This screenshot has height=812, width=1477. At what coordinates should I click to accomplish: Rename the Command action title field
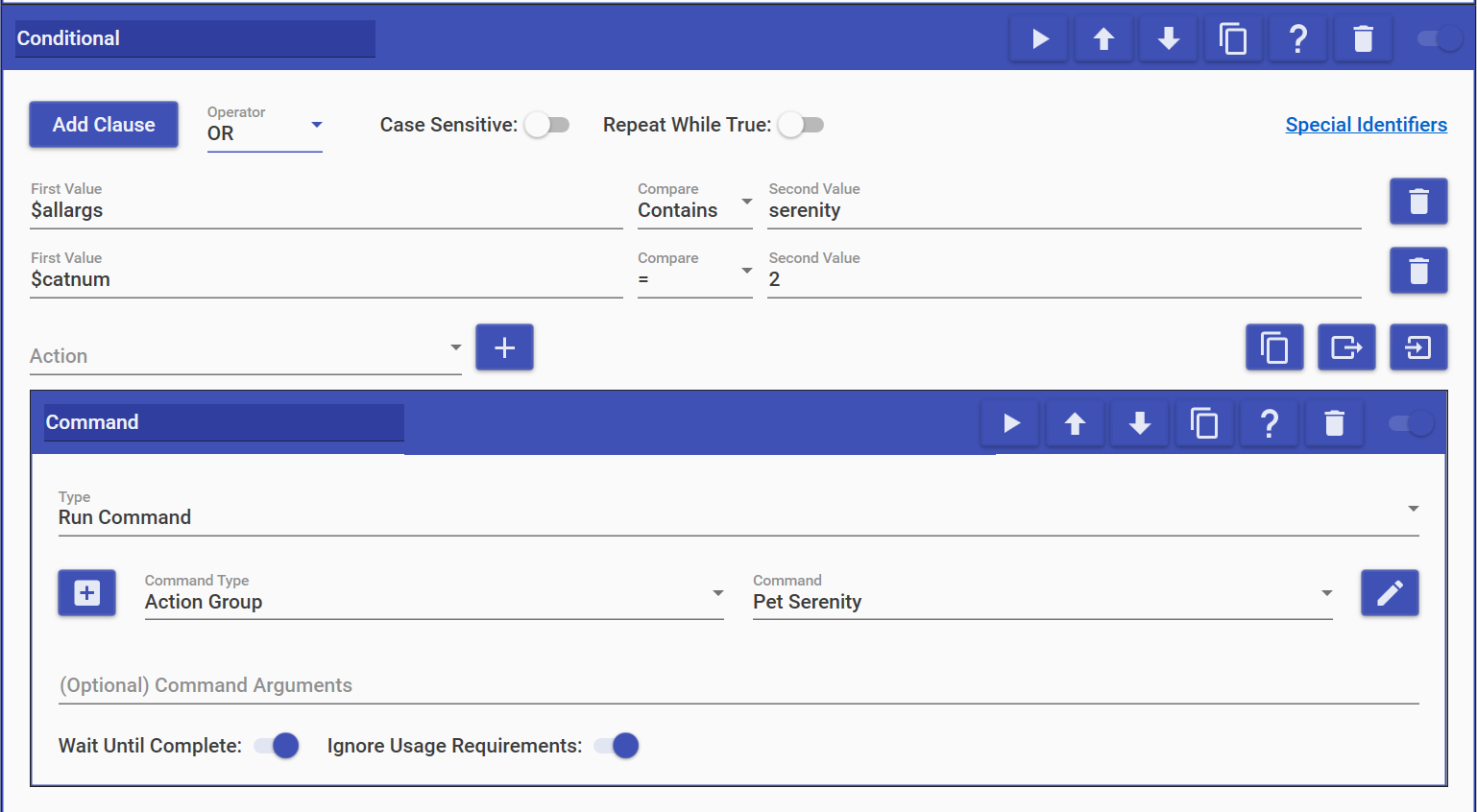[224, 422]
